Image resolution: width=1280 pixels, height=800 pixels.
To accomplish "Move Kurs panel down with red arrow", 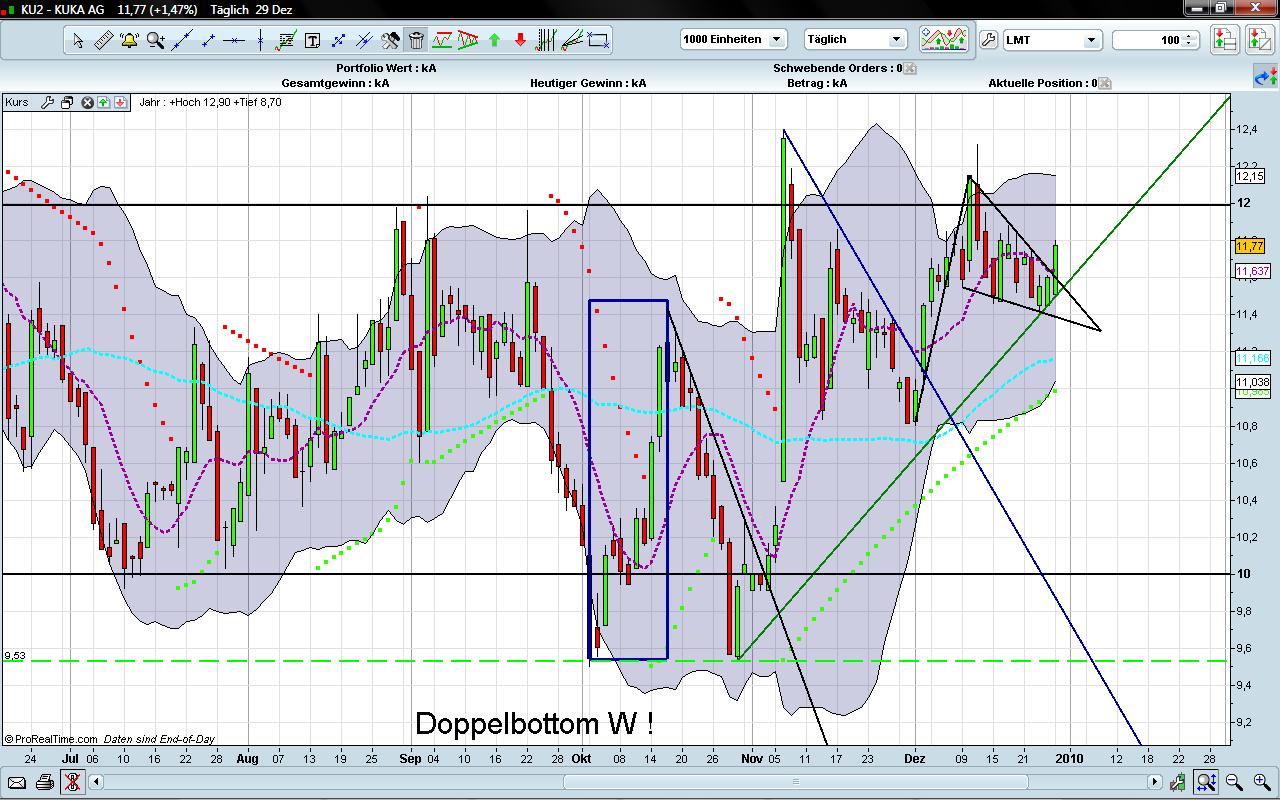I will click(x=119, y=102).
